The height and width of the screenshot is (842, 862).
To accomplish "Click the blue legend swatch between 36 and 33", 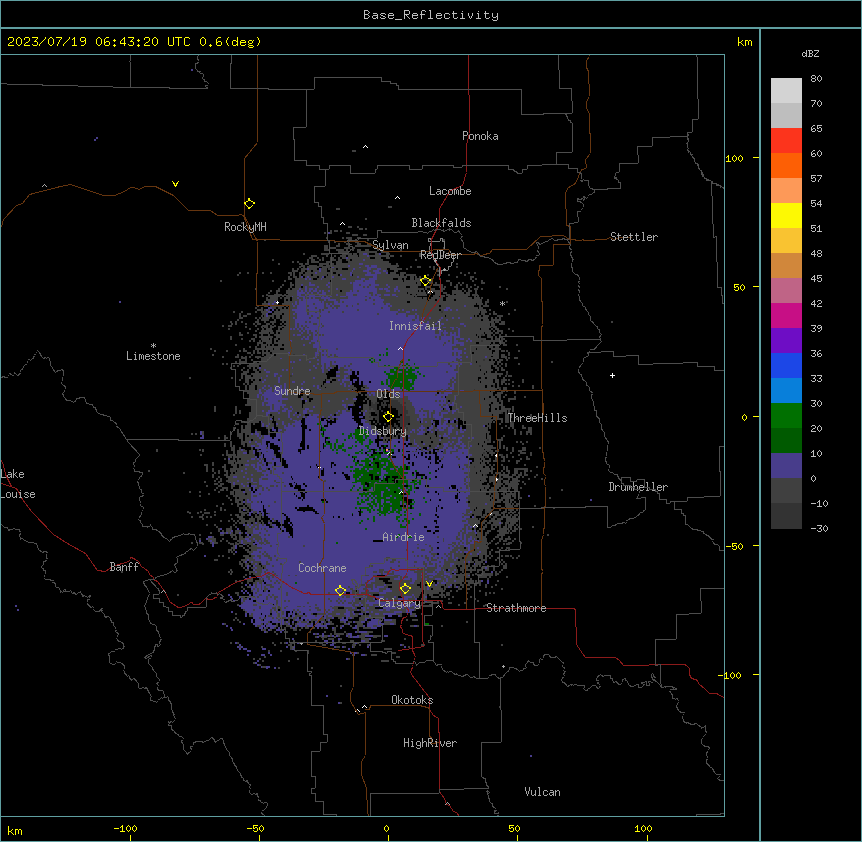I will [x=786, y=365].
